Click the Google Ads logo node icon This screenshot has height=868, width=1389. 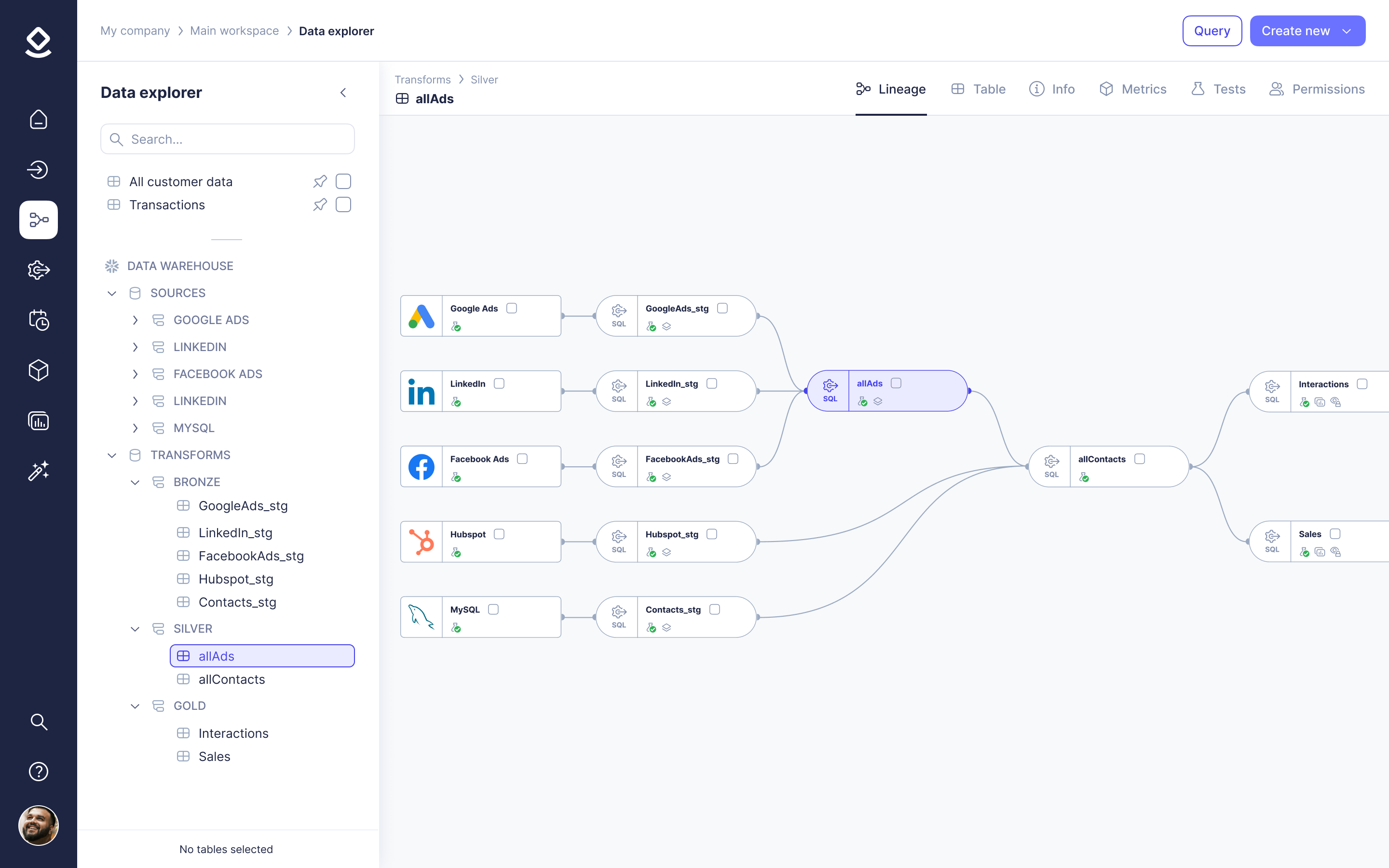pyautogui.click(x=422, y=316)
